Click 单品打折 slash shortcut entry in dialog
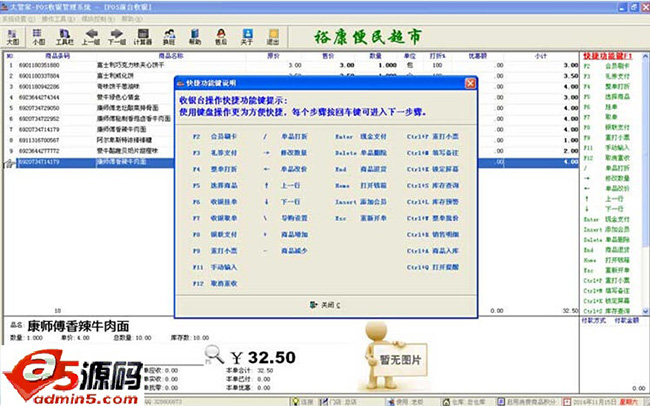This screenshot has height=406, width=650. [x=286, y=136]
